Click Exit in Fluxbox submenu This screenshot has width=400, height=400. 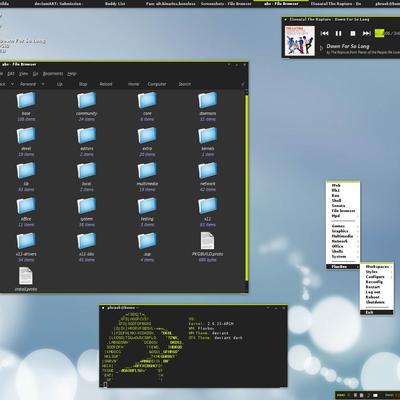click(377, 313)
